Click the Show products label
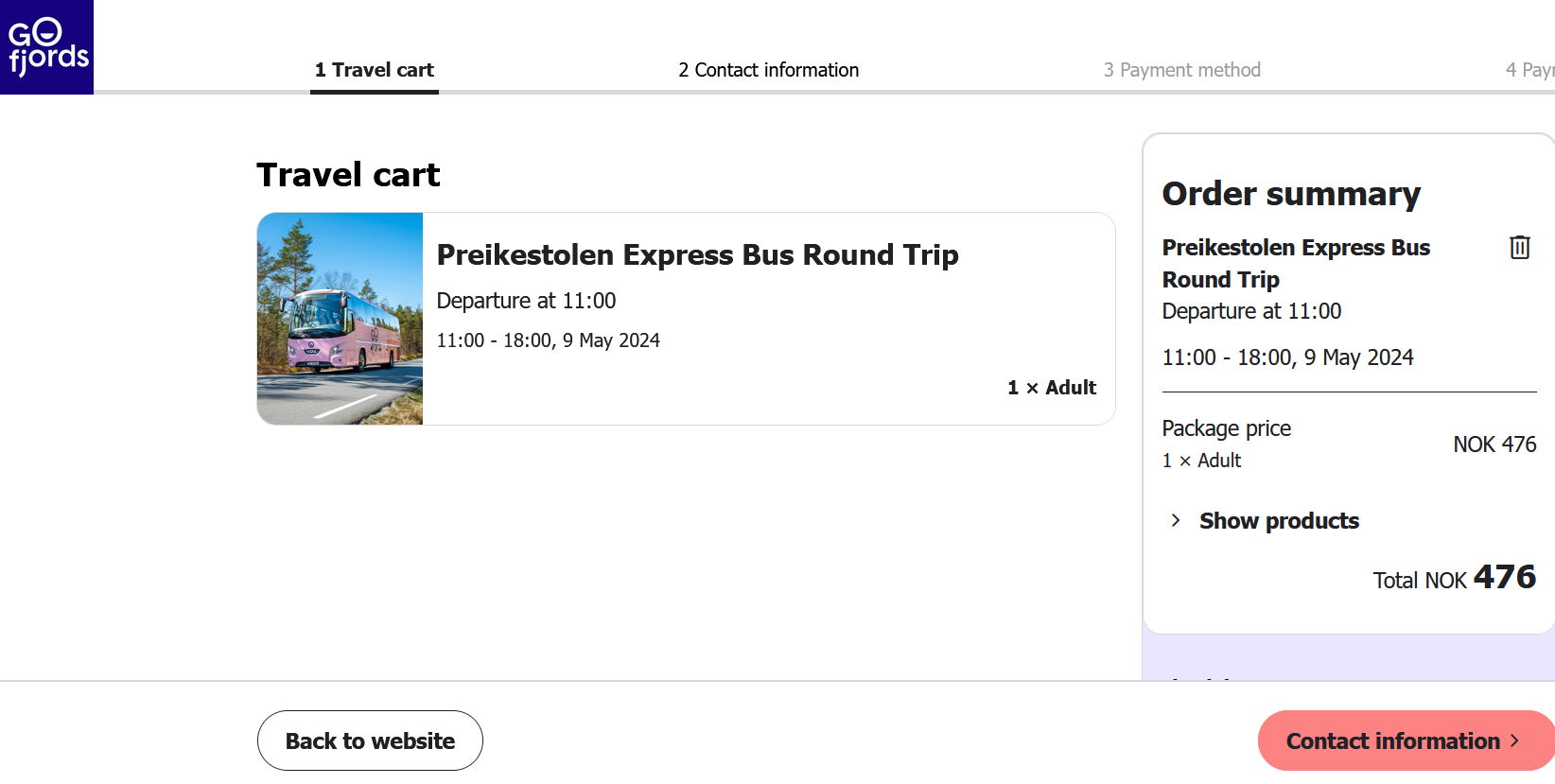This screenshot has width=1555, height=784. [1278, 521]
